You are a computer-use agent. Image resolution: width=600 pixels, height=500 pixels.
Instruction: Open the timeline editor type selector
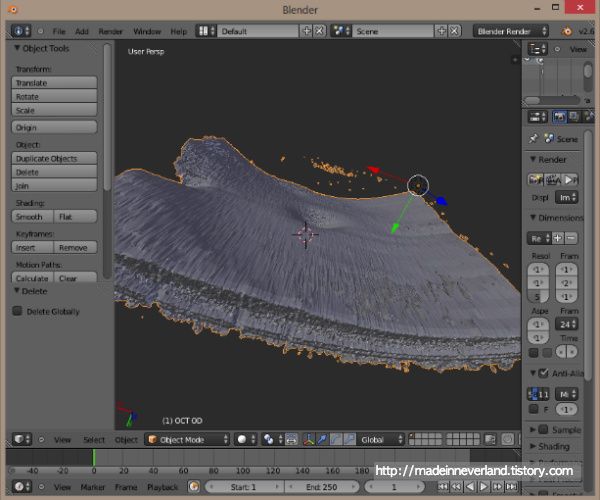(21, 487)
